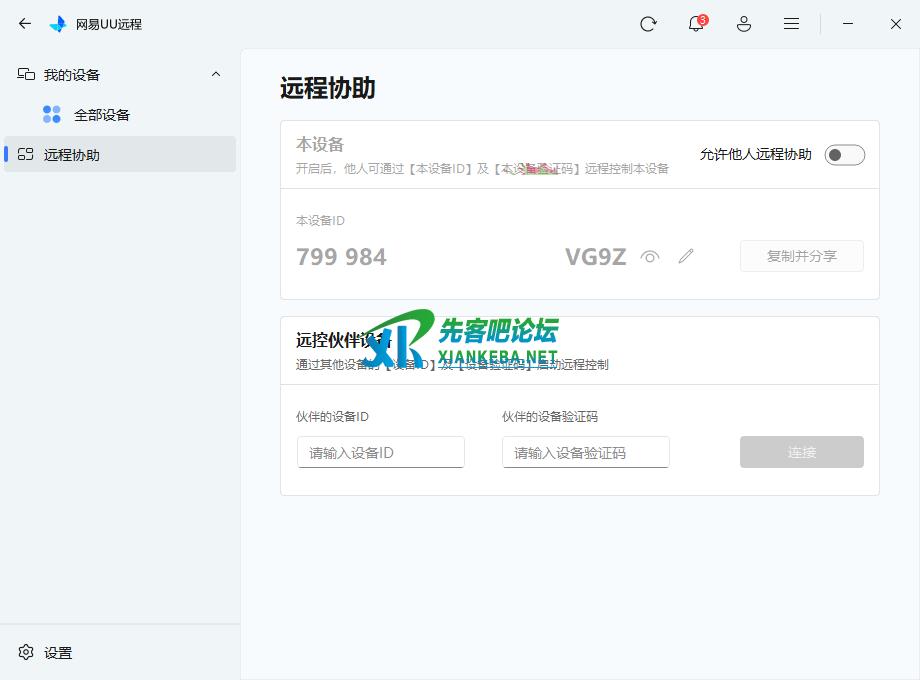
Task: Click the 连接 button
Action: (801, 452)
